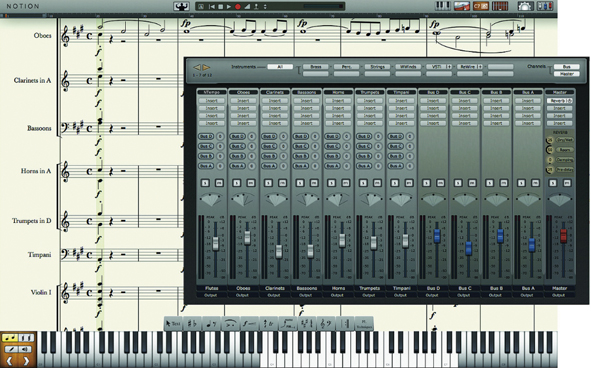Start playback with the play button
The image size is (591, 368).
(x=229, y=6)
